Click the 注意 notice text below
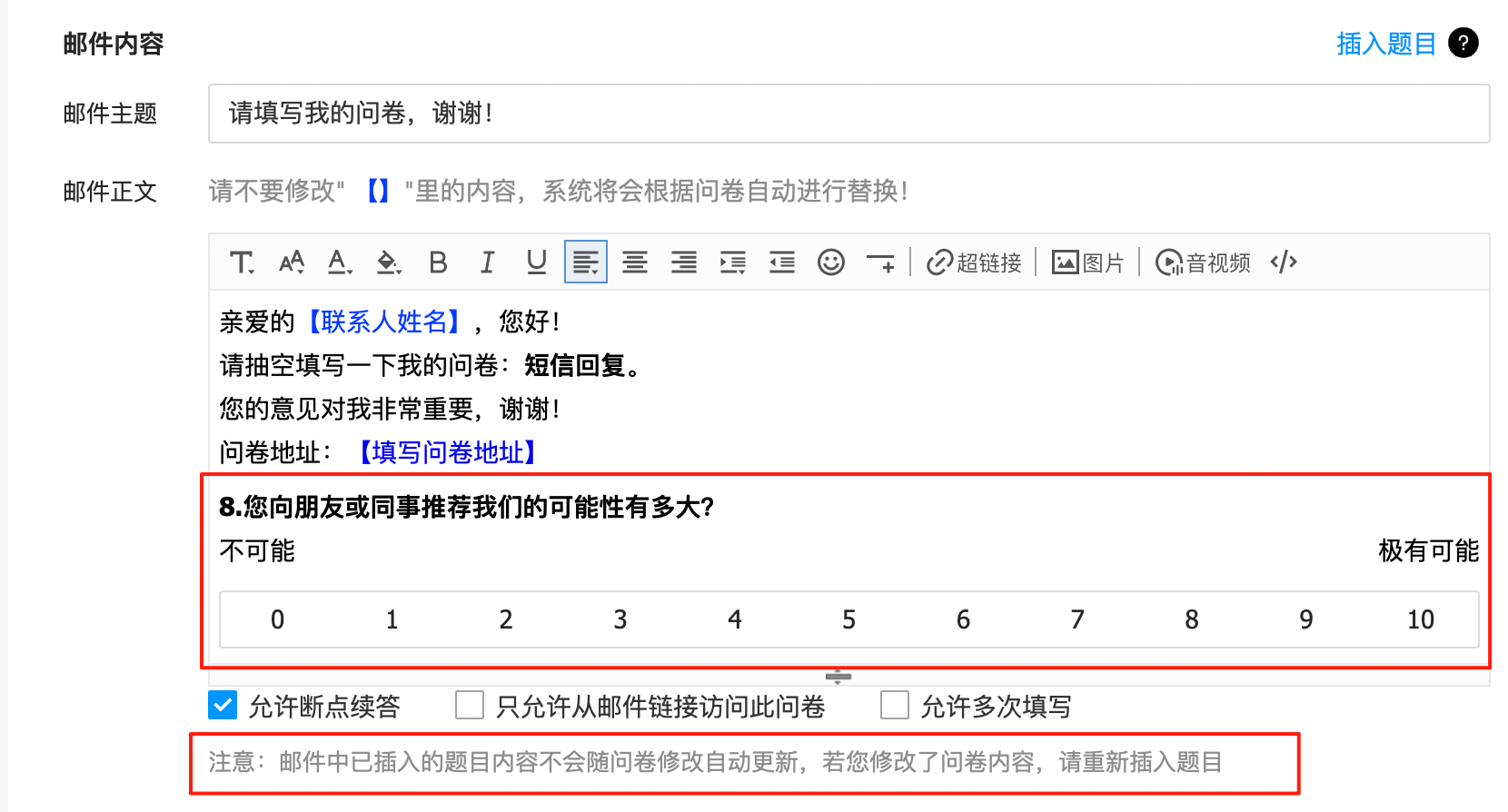Image resolution: width=1508 pixels, height=812 pixels. (716, 762)
